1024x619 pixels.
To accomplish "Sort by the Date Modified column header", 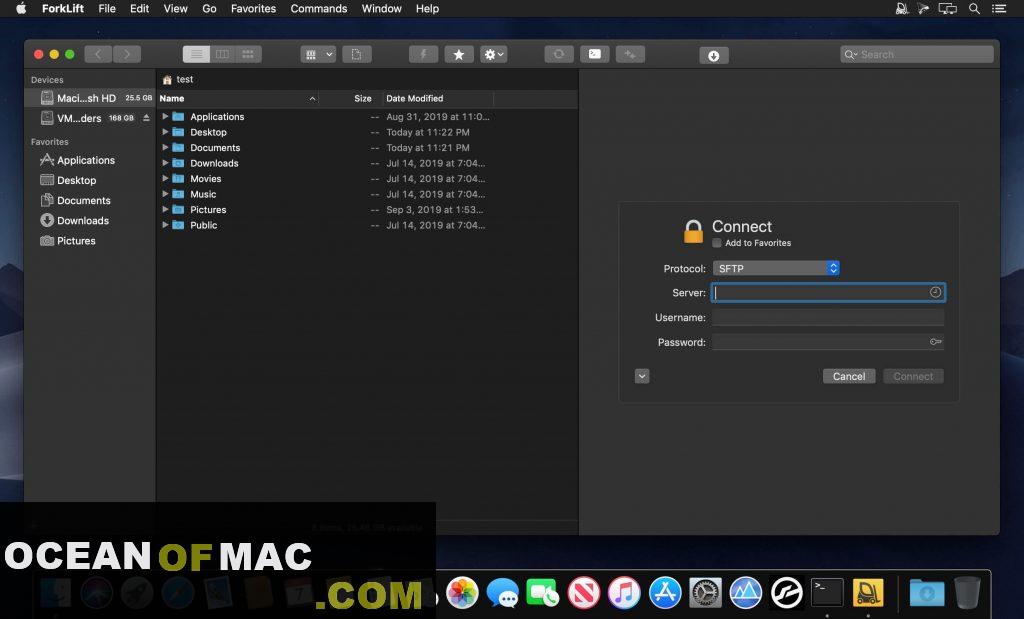I will pos(438,99).
